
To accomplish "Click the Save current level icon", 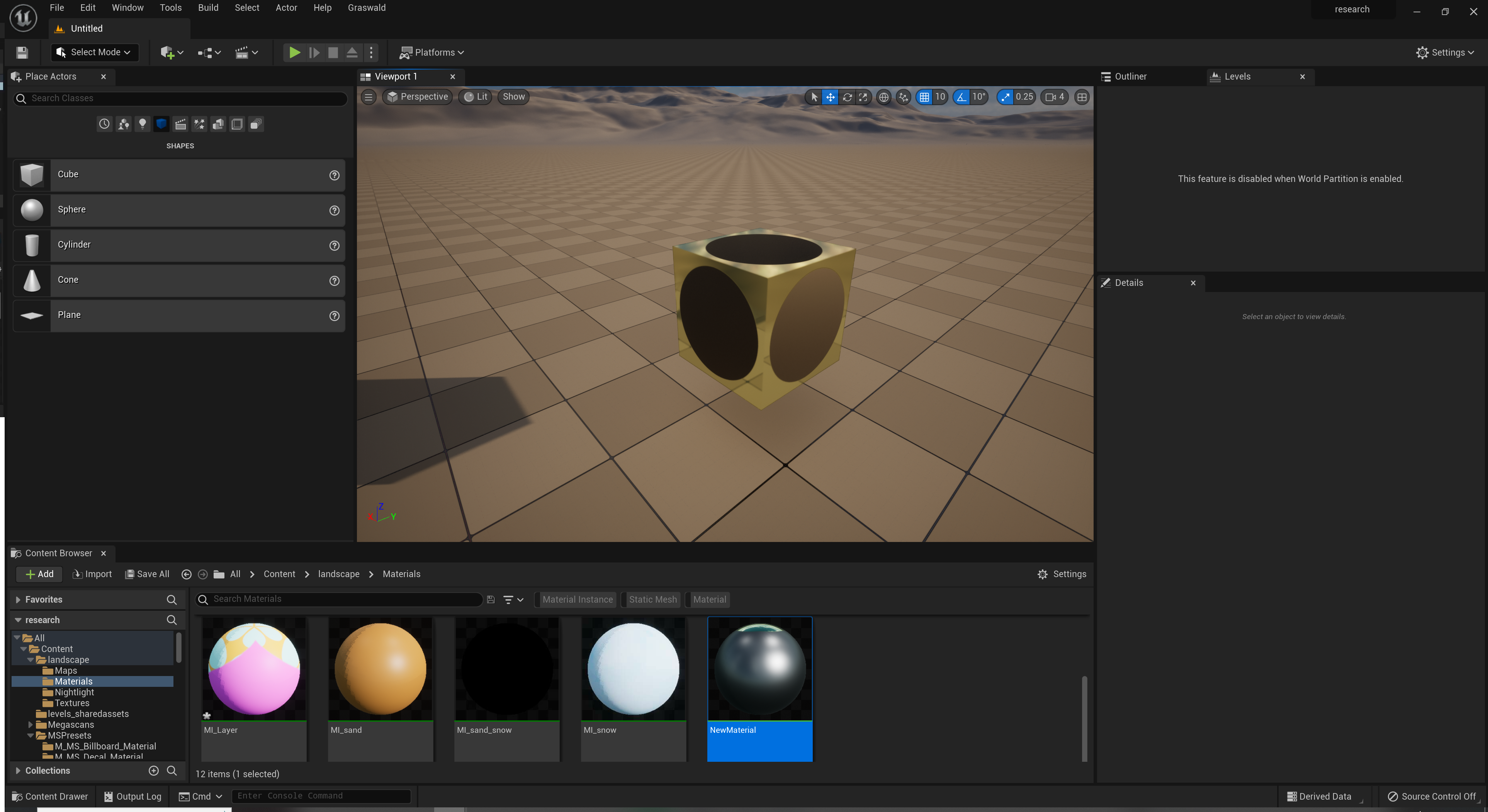I will (x=22, y=53).
